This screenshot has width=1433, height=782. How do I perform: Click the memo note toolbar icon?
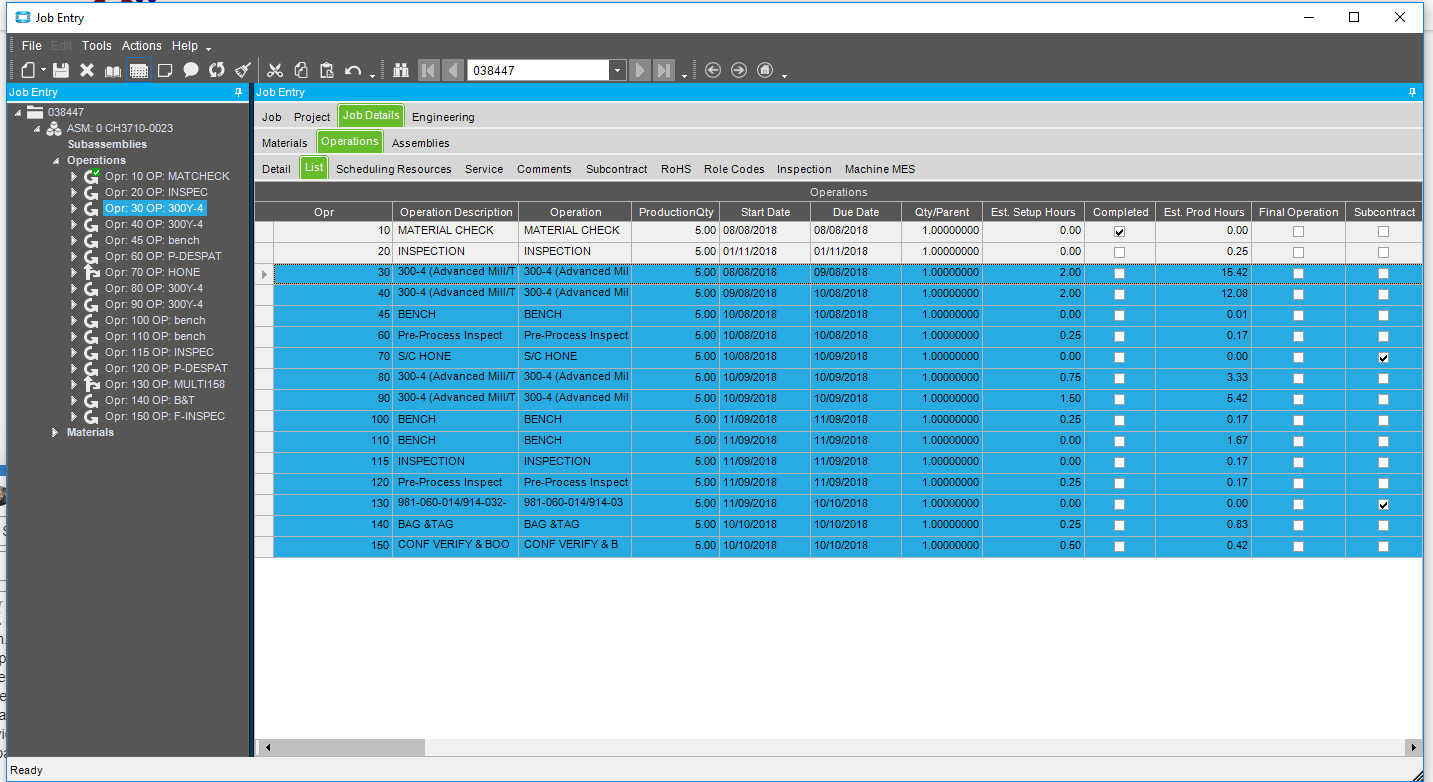pos(165,70)
